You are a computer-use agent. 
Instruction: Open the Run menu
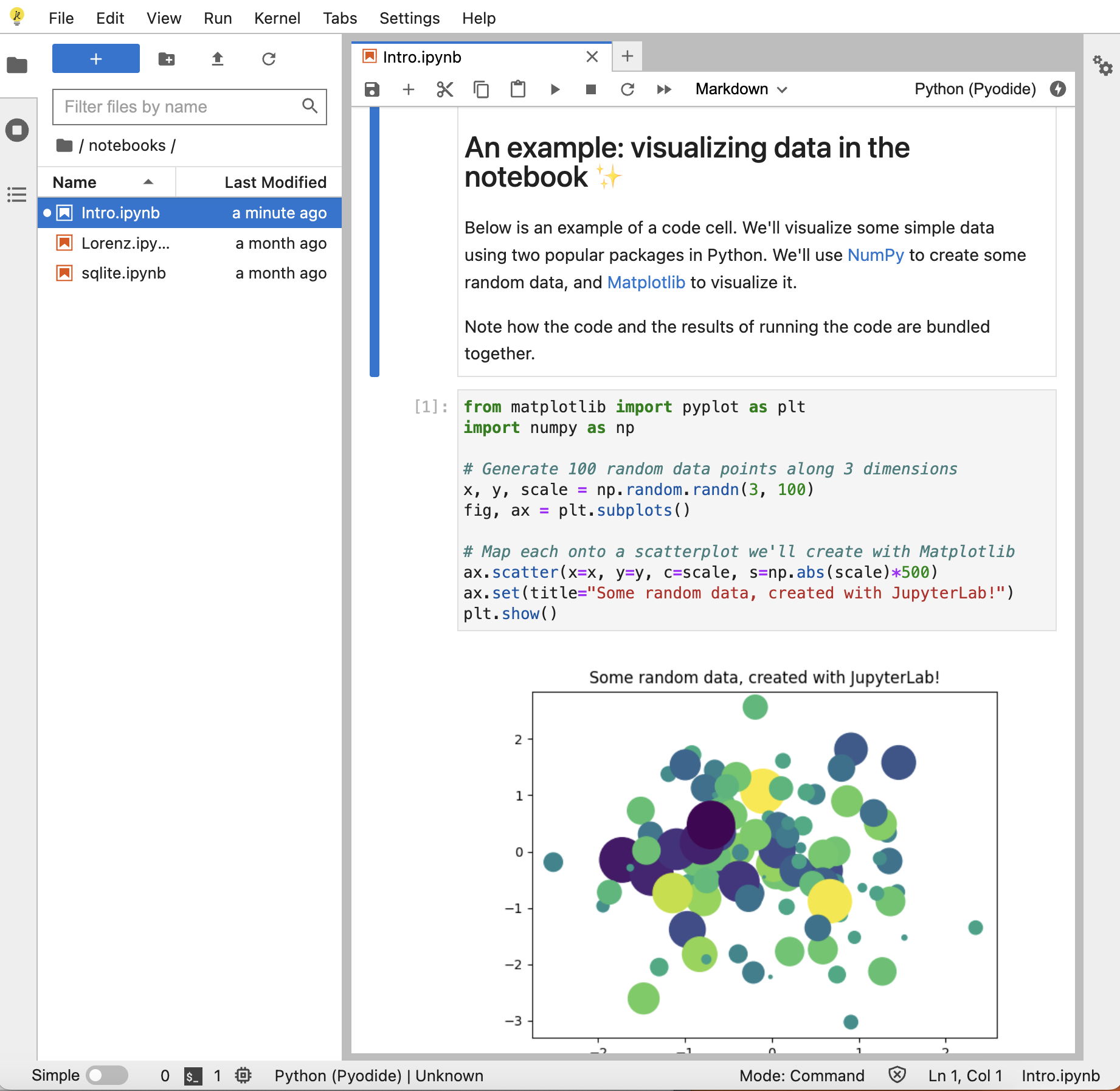point(218,18)
